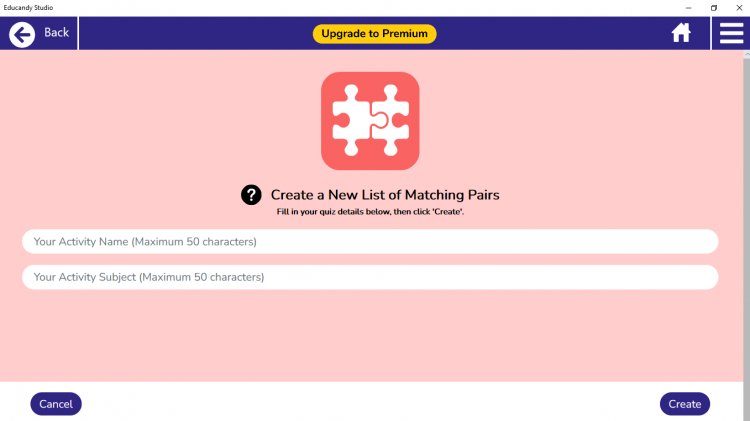This screenshot has height=421, width=750.
Task: Click the back arrow icon
Action: point(22,34)
